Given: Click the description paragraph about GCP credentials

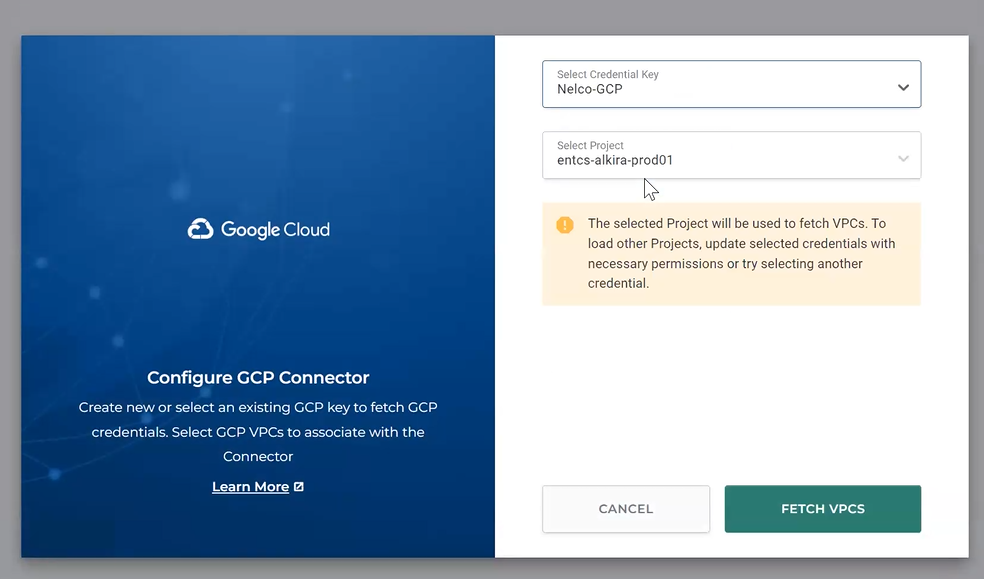Looking at the screenshot, I should 258,432.
